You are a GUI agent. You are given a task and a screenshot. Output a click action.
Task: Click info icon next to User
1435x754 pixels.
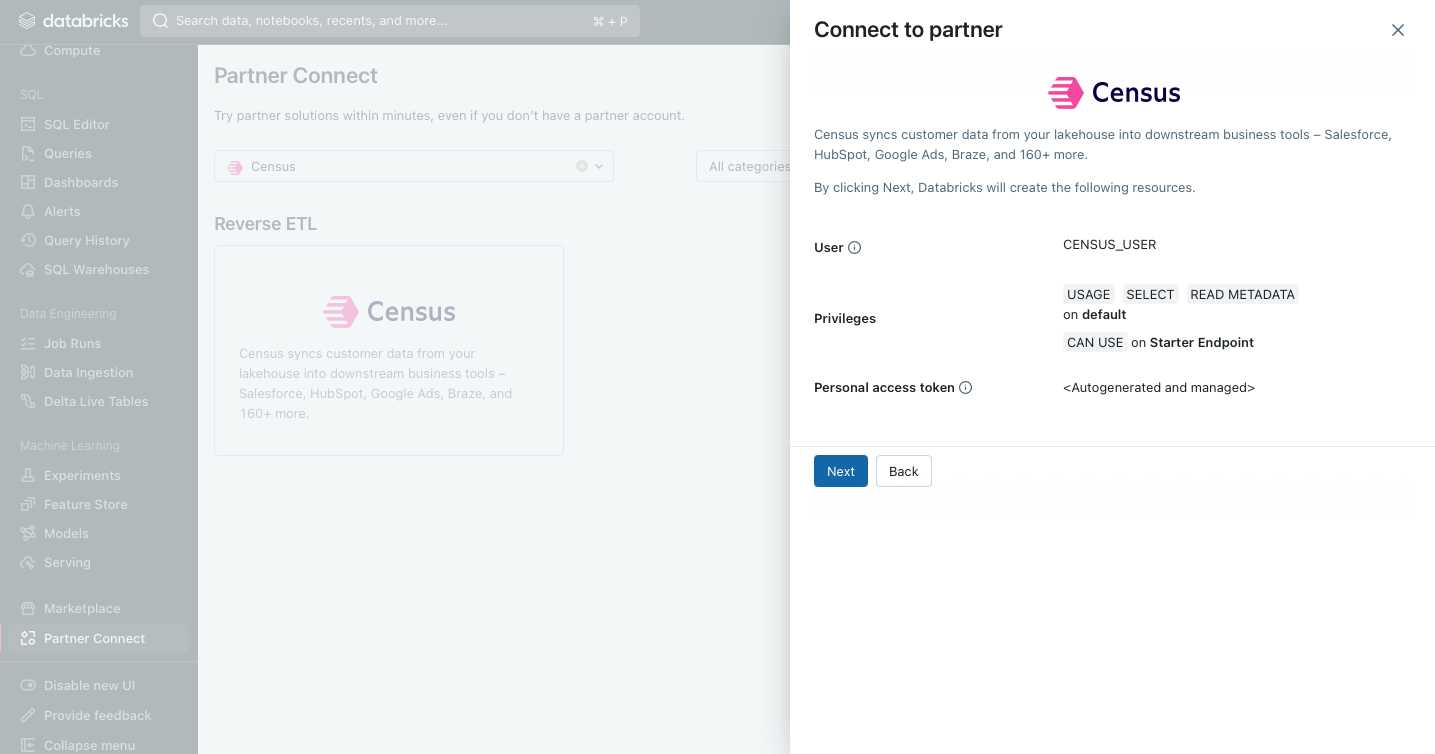[x=855, y=248]
